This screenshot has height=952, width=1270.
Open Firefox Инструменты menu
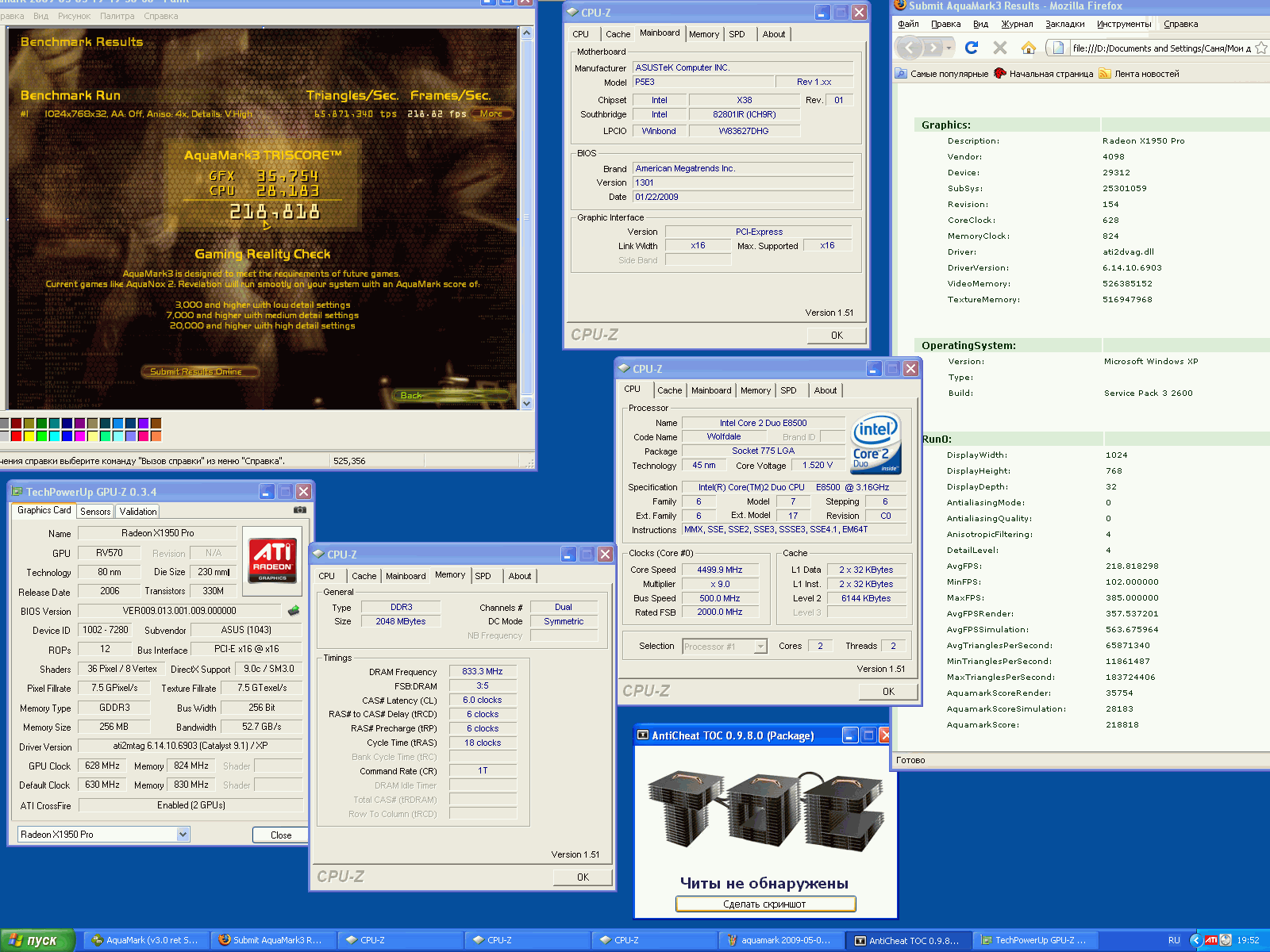click(1124, 24)
